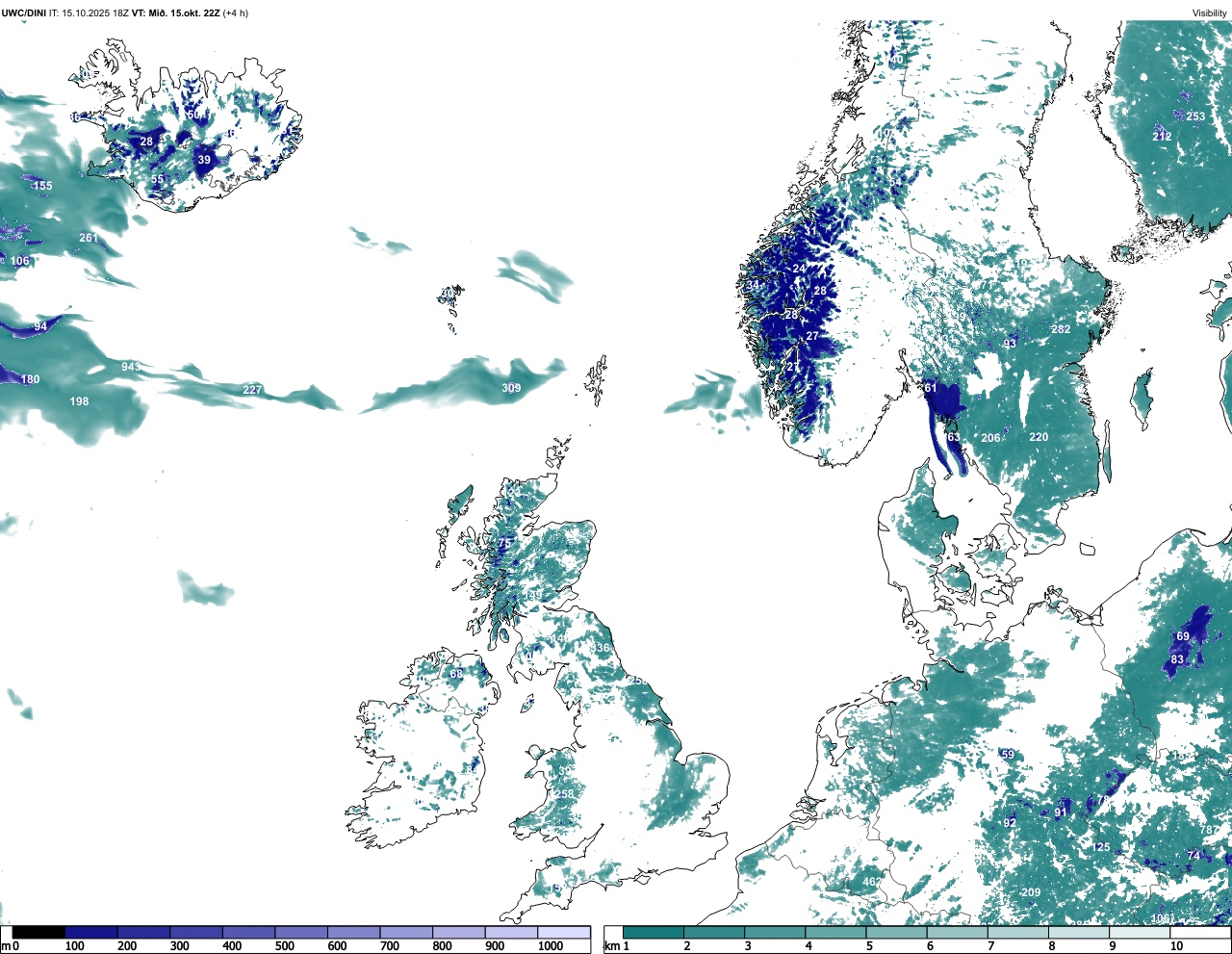1232x954 pixels.
Task: Select the '258' value over Wales
Action: (x=564, y=794)
